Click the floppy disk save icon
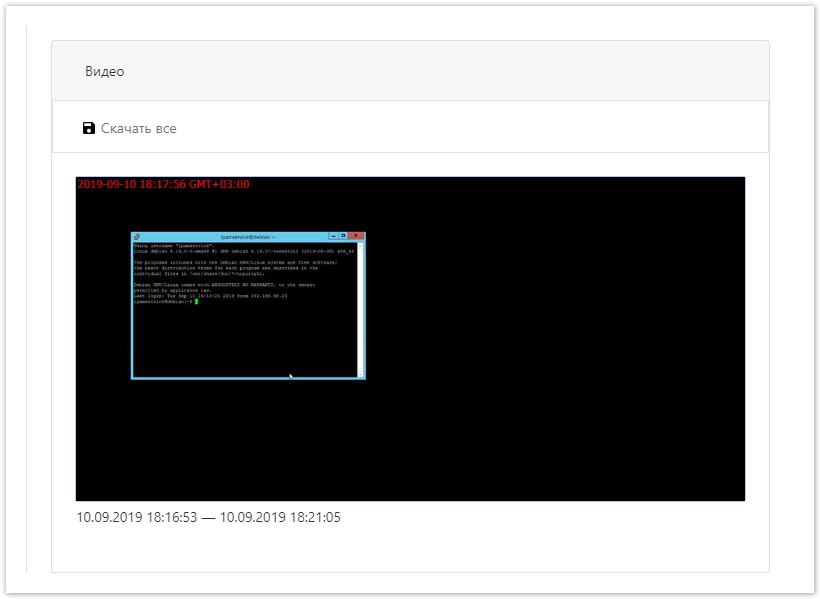The width and height of the screenshot is (820, 599). [x=89, y=128]
